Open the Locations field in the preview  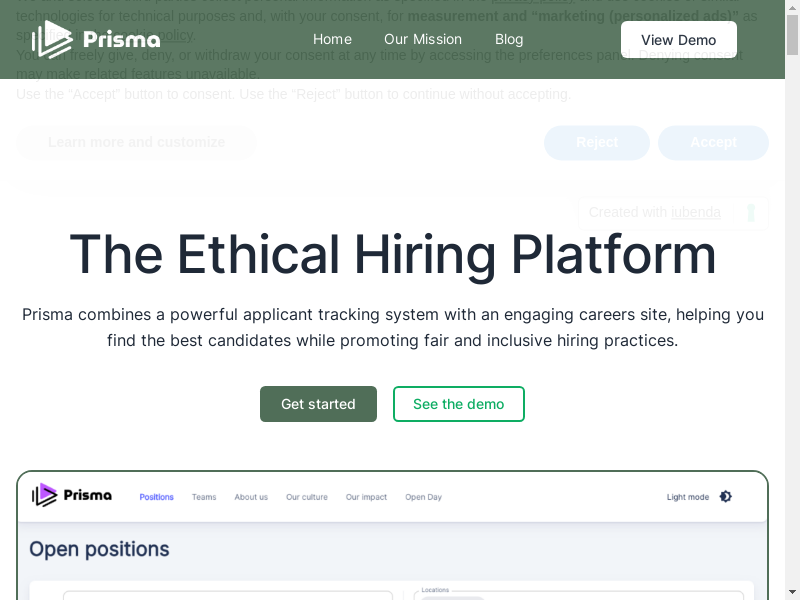[580, 596]
